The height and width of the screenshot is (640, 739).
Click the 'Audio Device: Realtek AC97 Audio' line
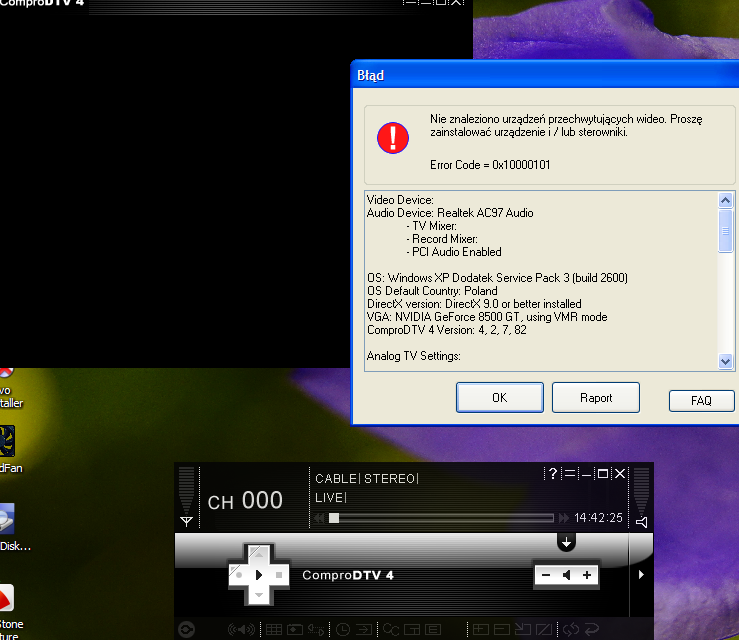[450, 213]
